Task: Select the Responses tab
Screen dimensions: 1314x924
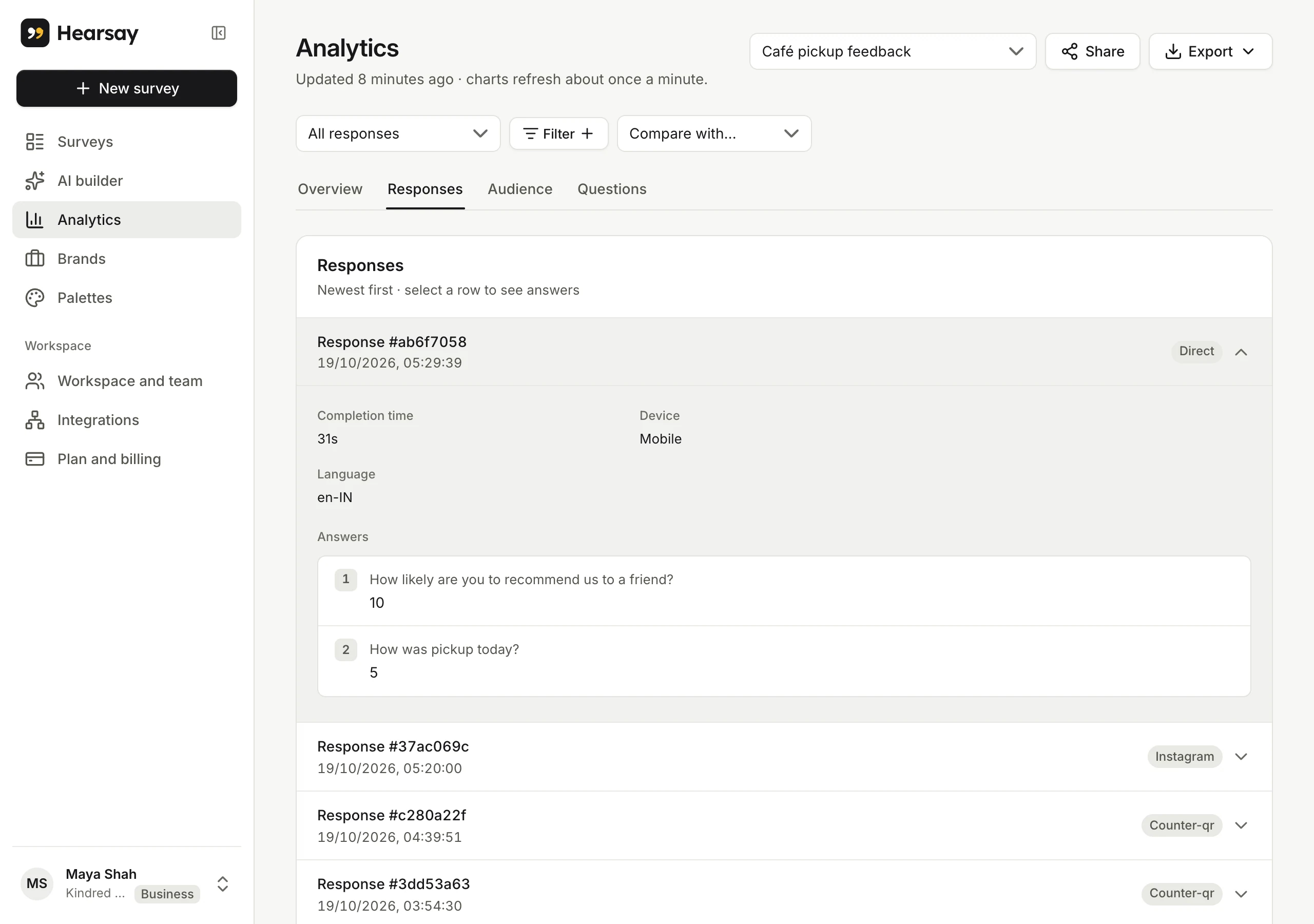Action: (x=425, y=189)
